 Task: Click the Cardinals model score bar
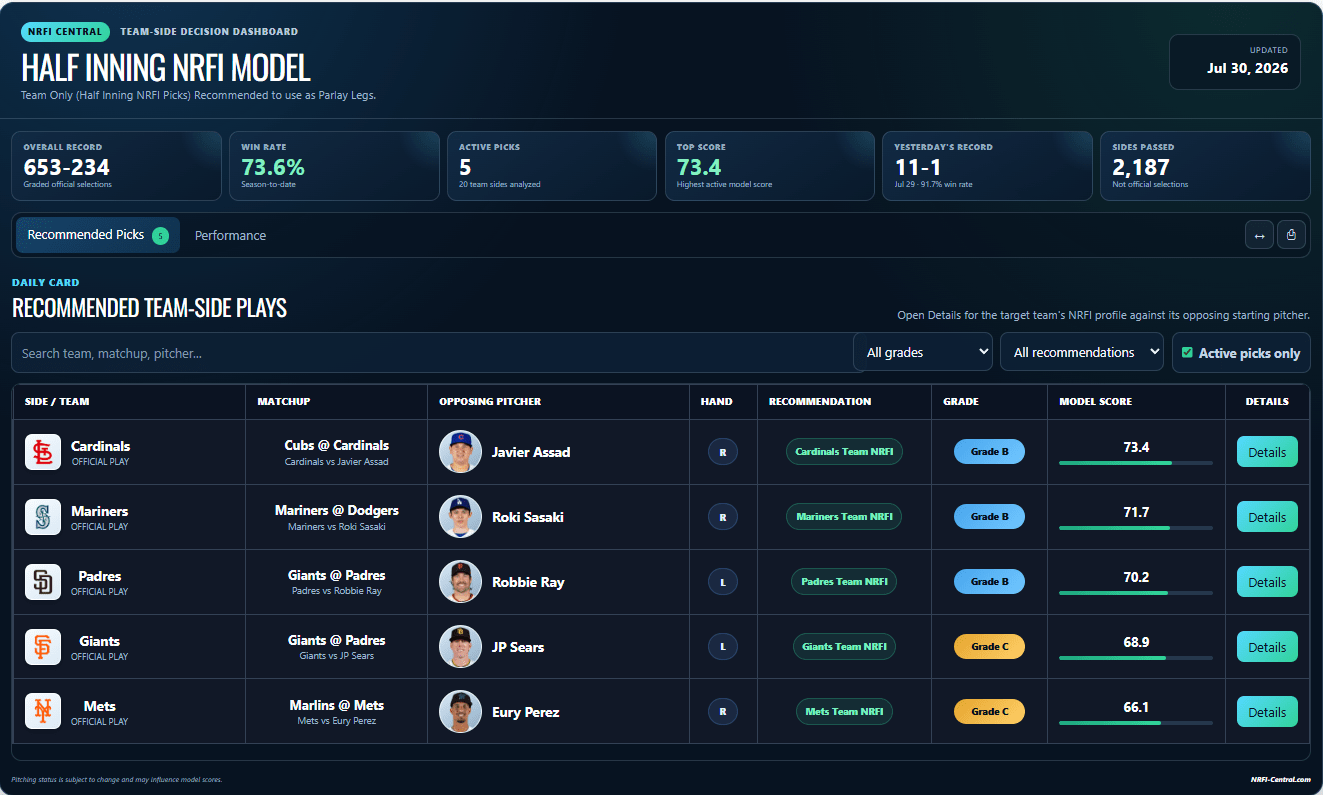coord(1136,463)
